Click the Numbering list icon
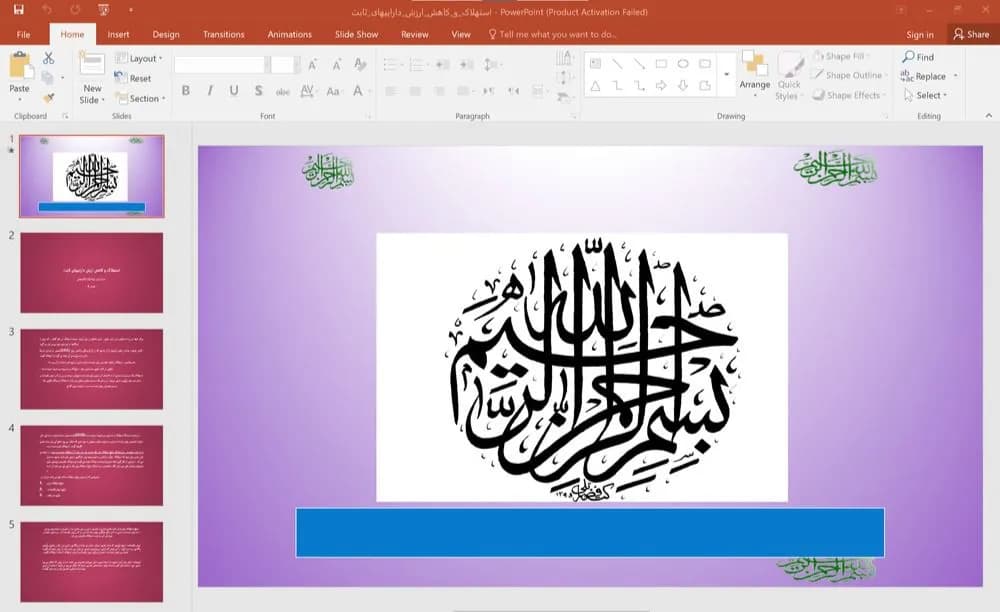The image size is (1000, 612). pyautogui.click(x=417, y=64)
